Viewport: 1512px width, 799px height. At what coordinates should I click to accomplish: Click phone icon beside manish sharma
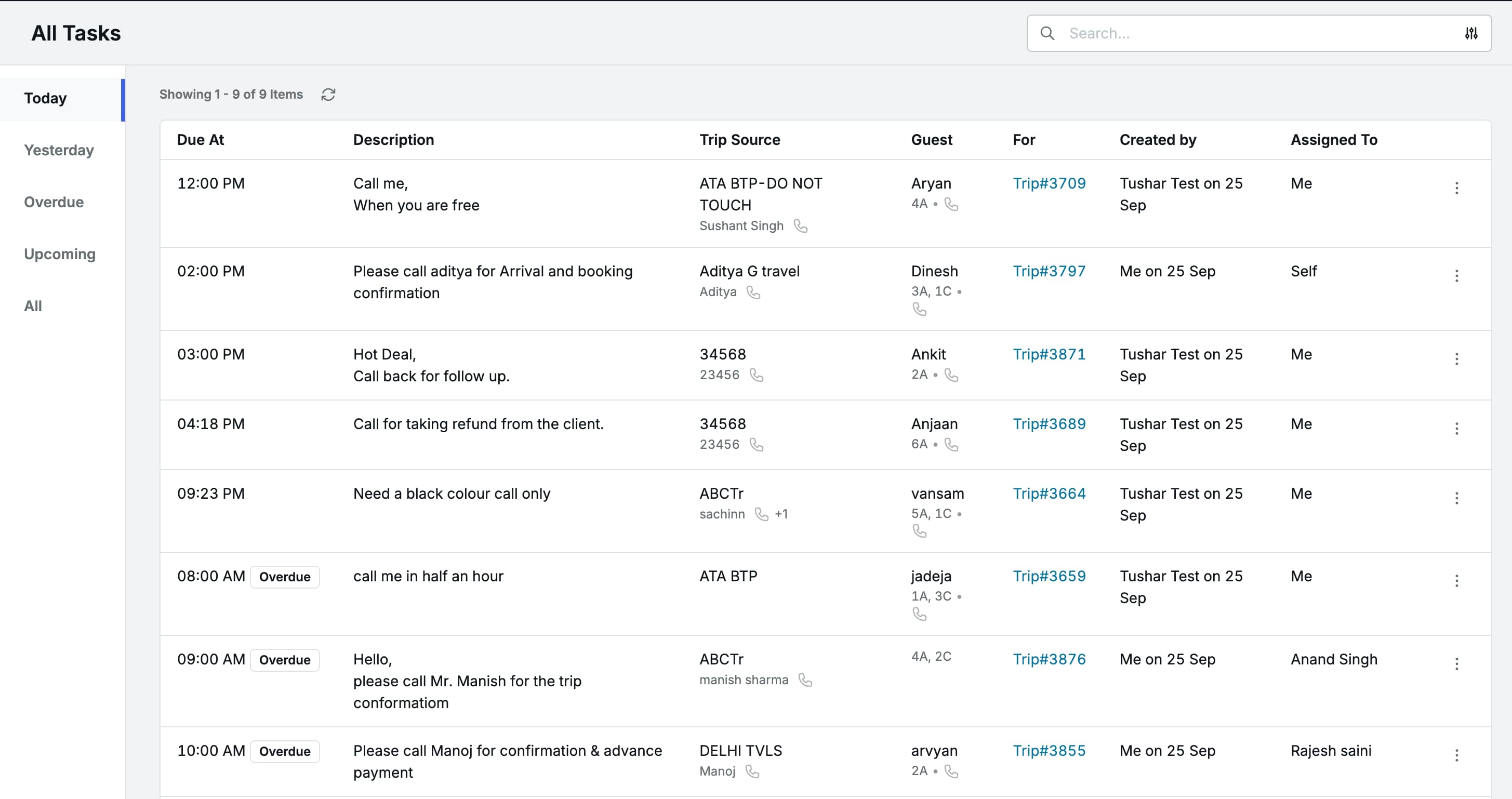[x=805, y=681]
